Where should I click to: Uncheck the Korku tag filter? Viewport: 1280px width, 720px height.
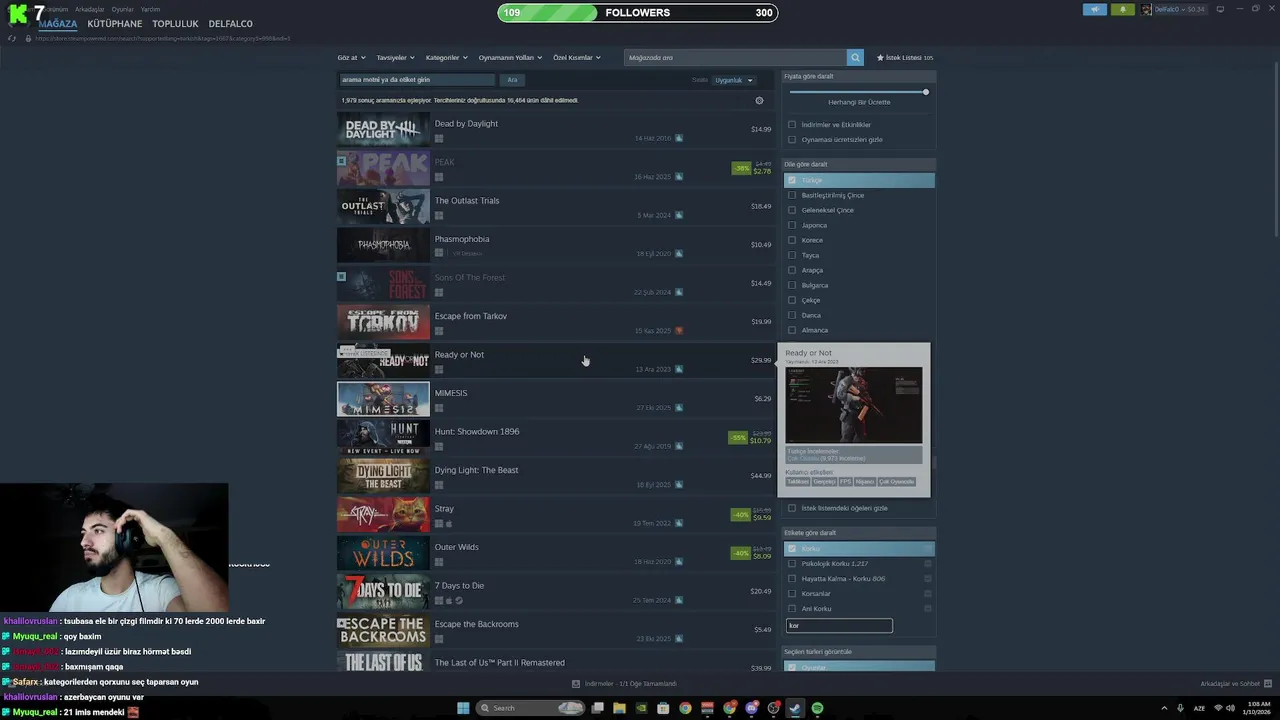pyautogui.click(x=792, y=548)
